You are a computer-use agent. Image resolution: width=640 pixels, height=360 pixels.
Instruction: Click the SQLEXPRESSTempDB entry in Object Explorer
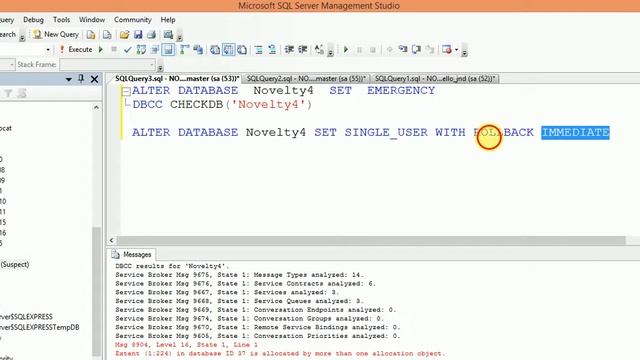click(40, 327)
